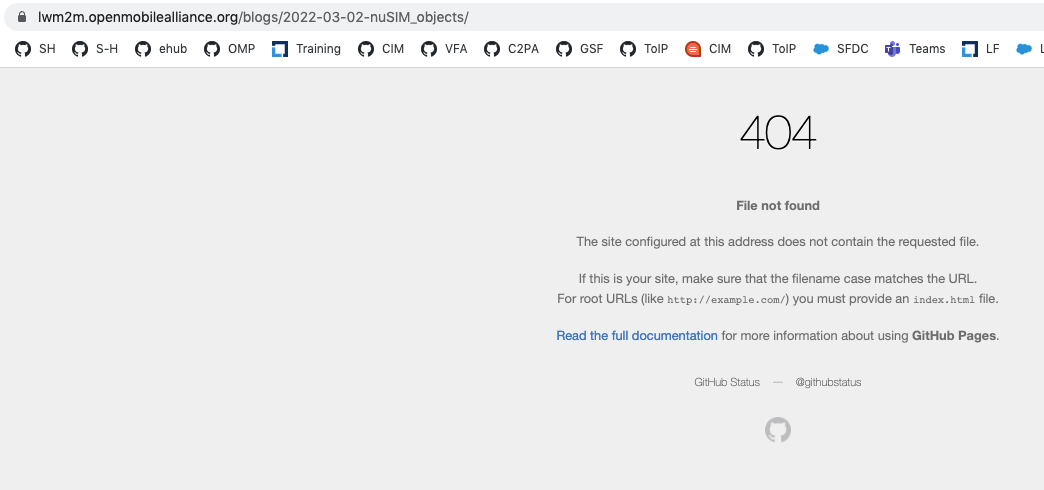Click the 'filename case matches the URL' sentence
1044x490 pixels.
point(778,278)
